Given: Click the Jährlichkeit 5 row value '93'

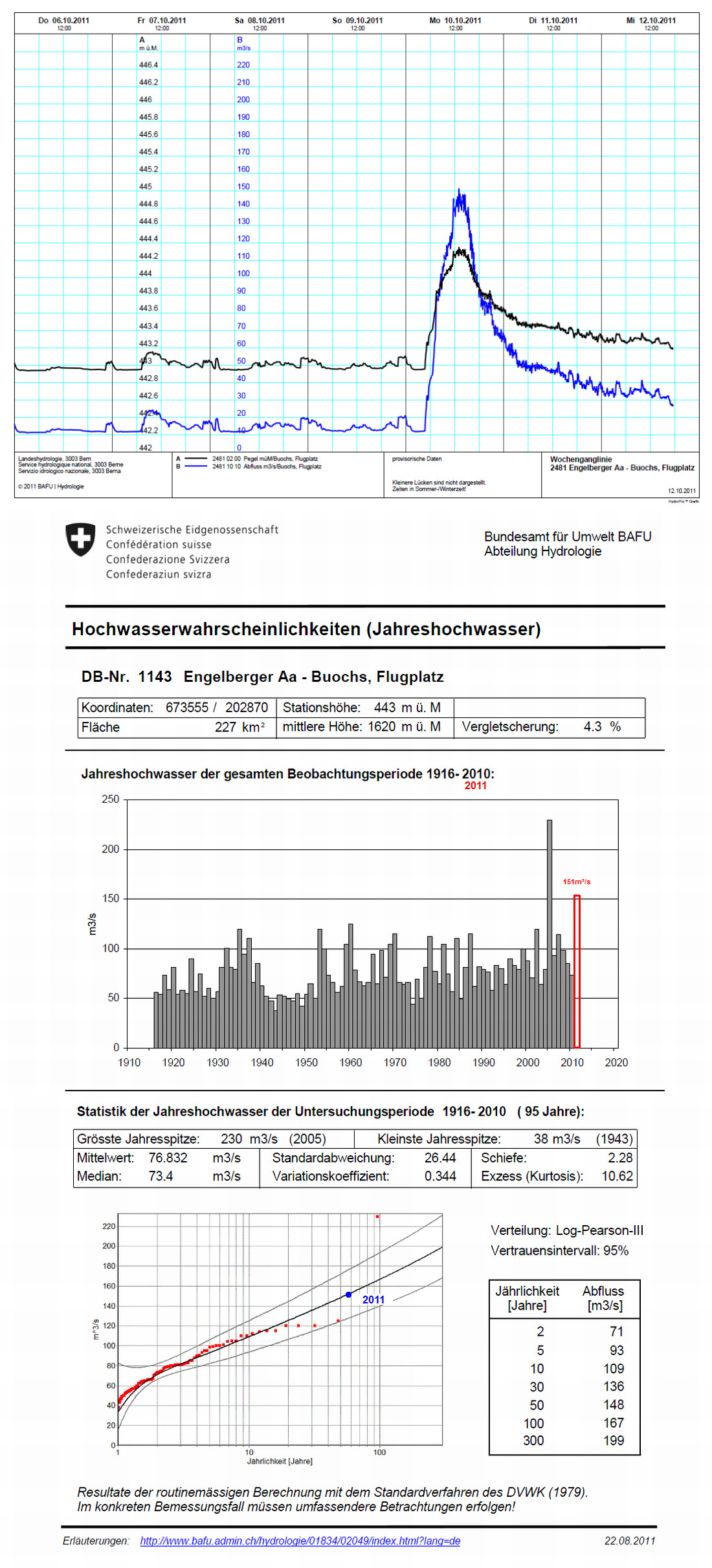Looking at the screenshot, I should 616,1350.
